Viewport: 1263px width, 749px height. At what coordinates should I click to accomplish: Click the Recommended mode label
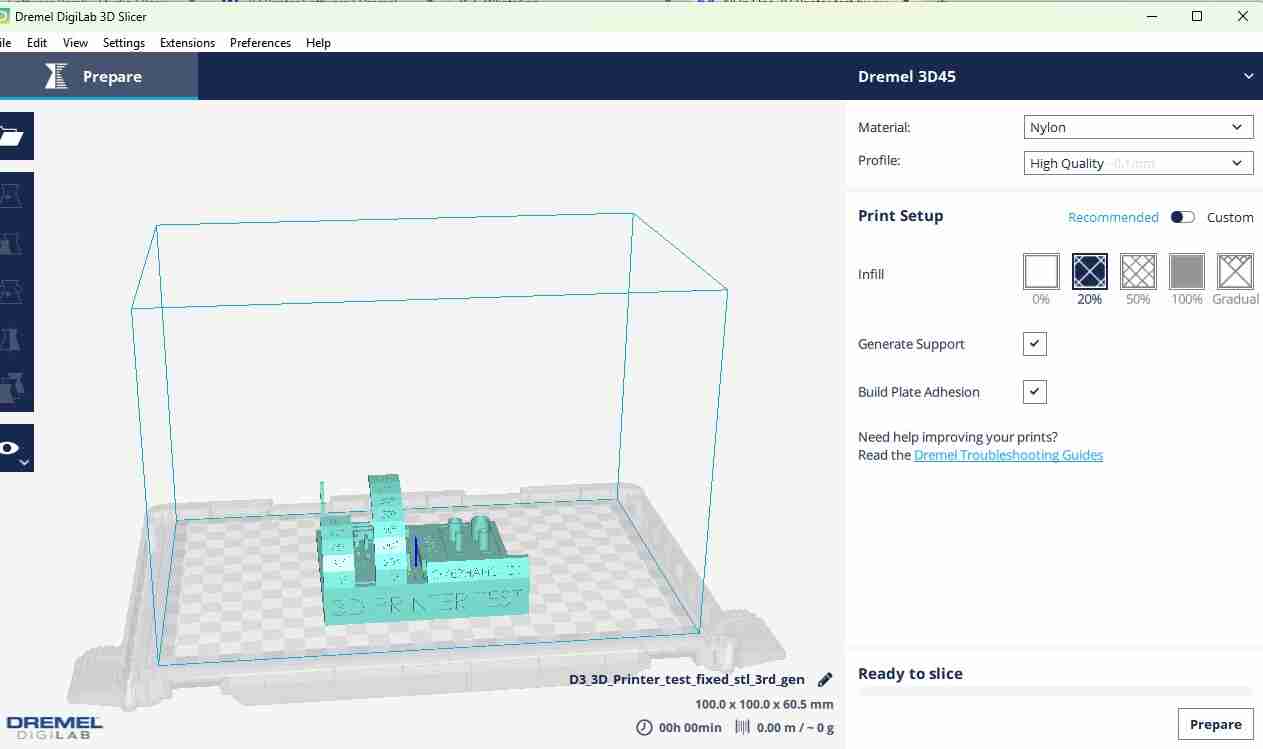point(1113,217)
